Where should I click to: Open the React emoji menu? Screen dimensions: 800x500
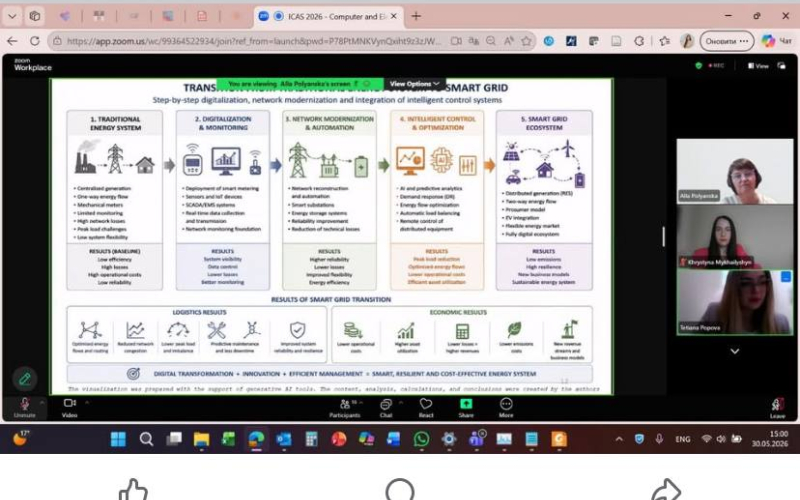(426, 408)
